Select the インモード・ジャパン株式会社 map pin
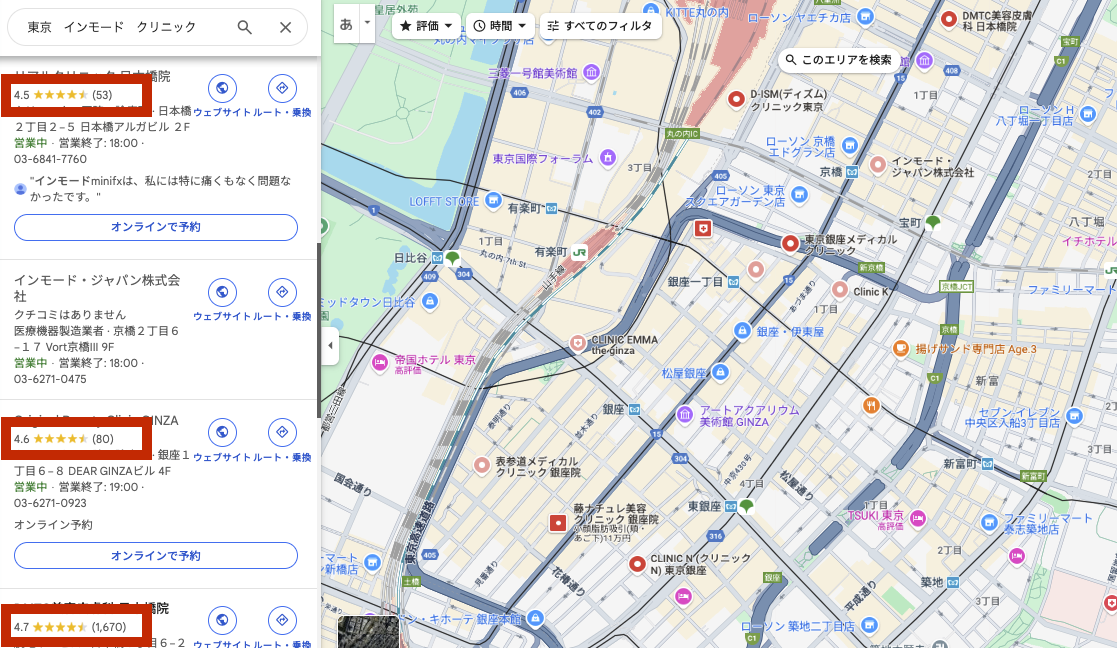 click(878, 165)
